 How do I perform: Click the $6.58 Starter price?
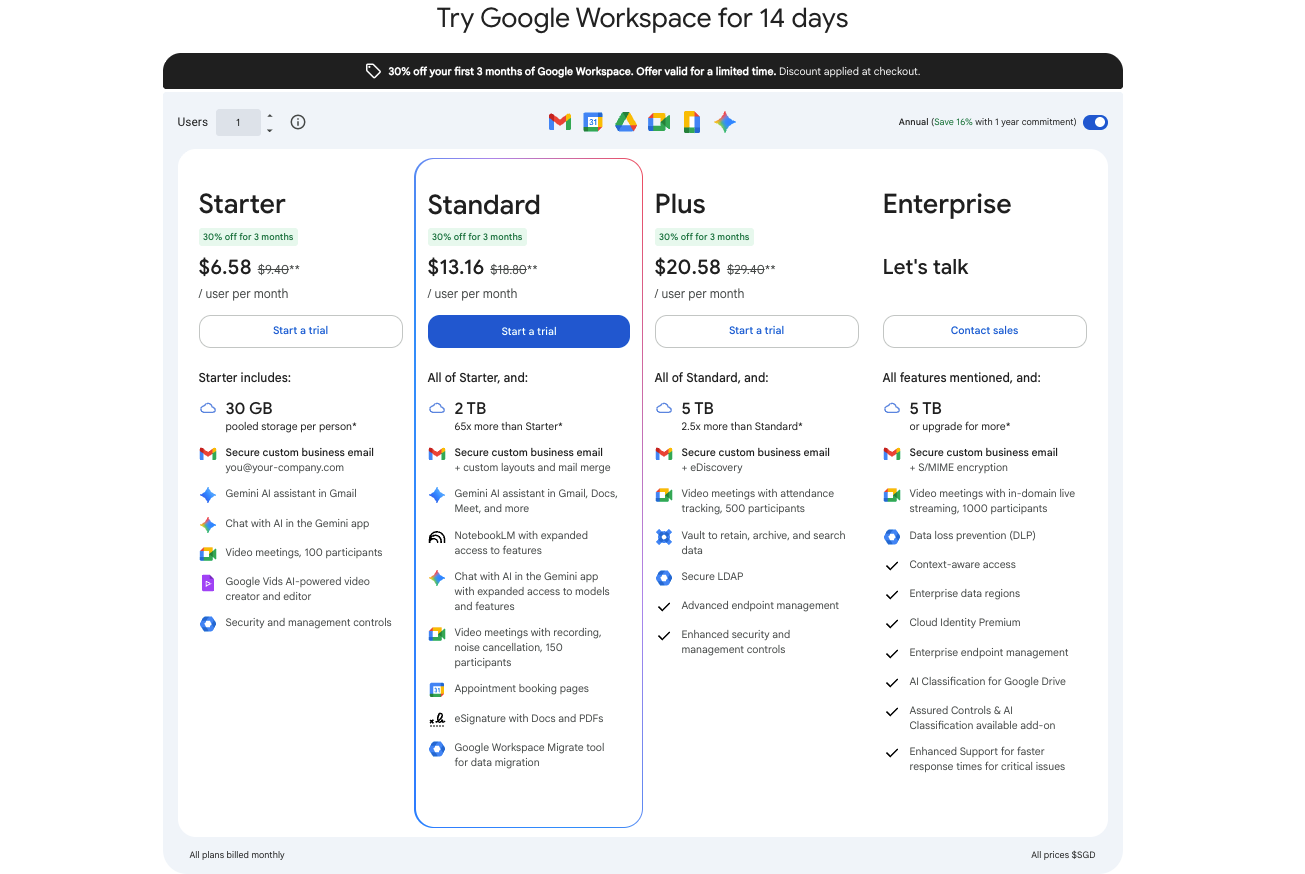pyautogui.click(x=225, y=267)
